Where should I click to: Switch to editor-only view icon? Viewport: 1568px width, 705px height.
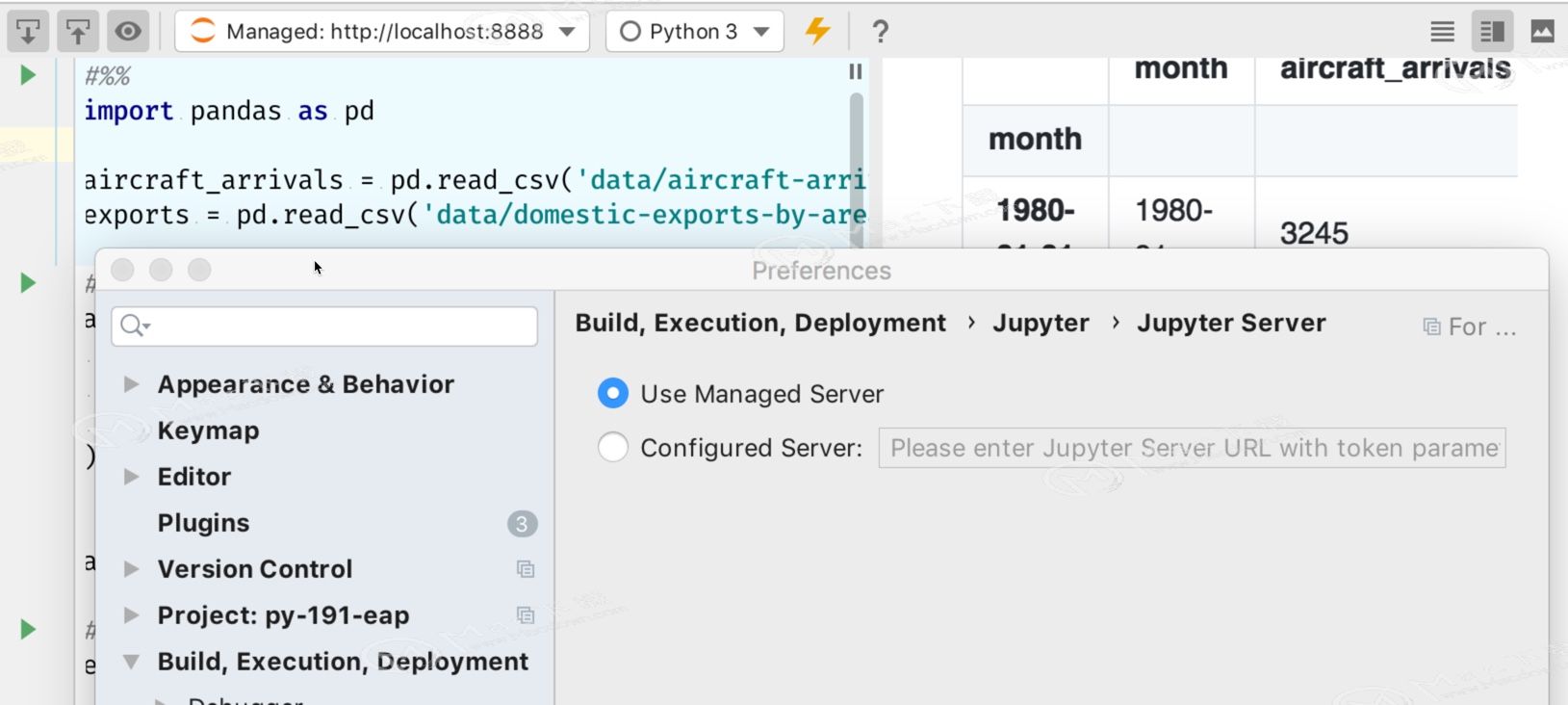click(x=1442, y=32)
